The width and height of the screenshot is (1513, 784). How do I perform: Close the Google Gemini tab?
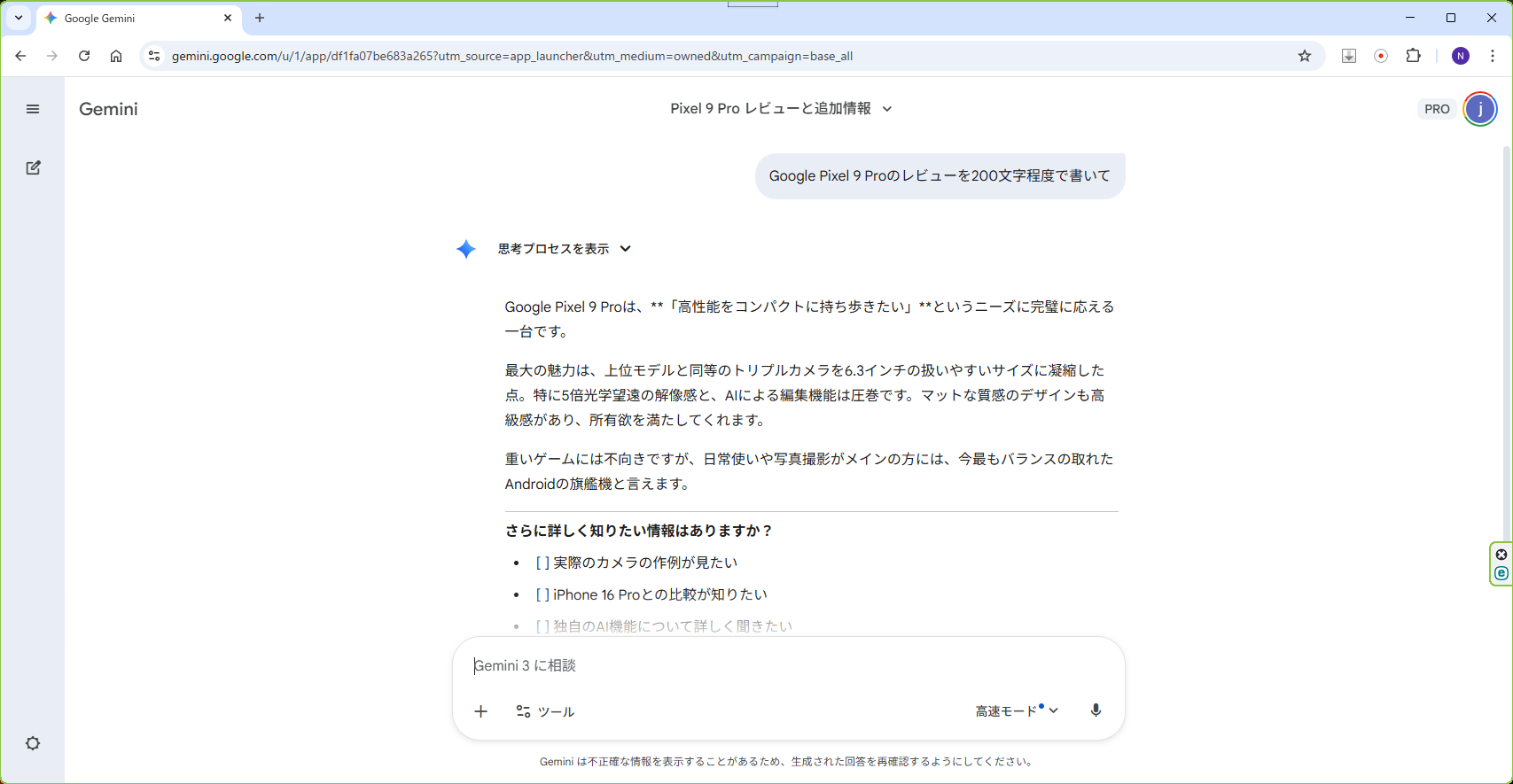[228, 18]
